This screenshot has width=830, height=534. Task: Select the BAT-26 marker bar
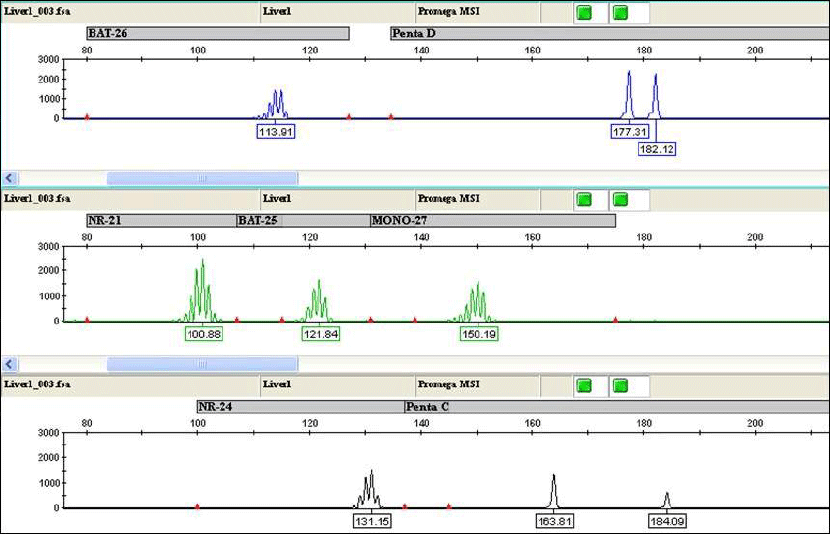(217, 34)
